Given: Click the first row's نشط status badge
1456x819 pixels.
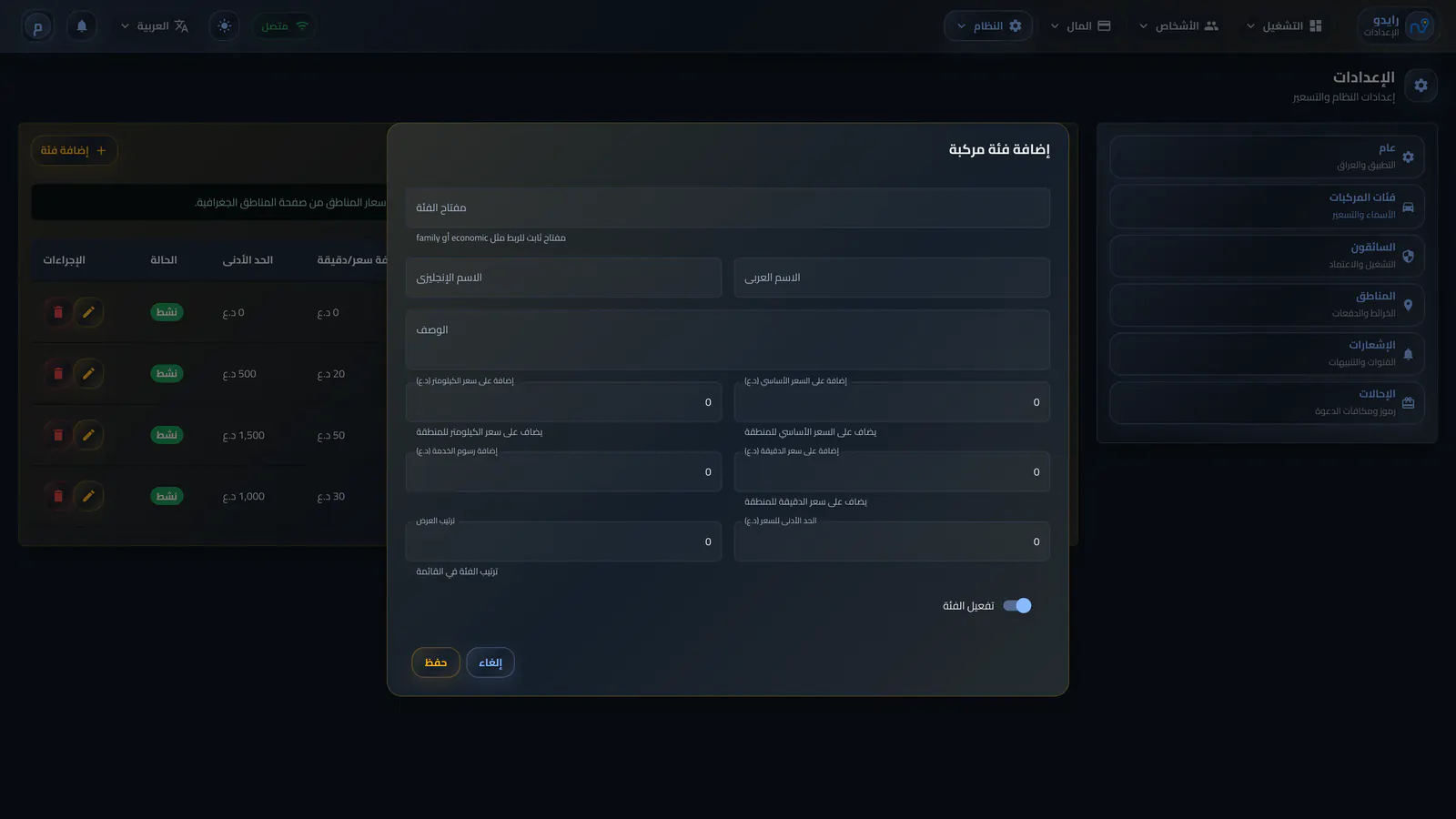Looking at the screenshot, I should coord(167,312).
